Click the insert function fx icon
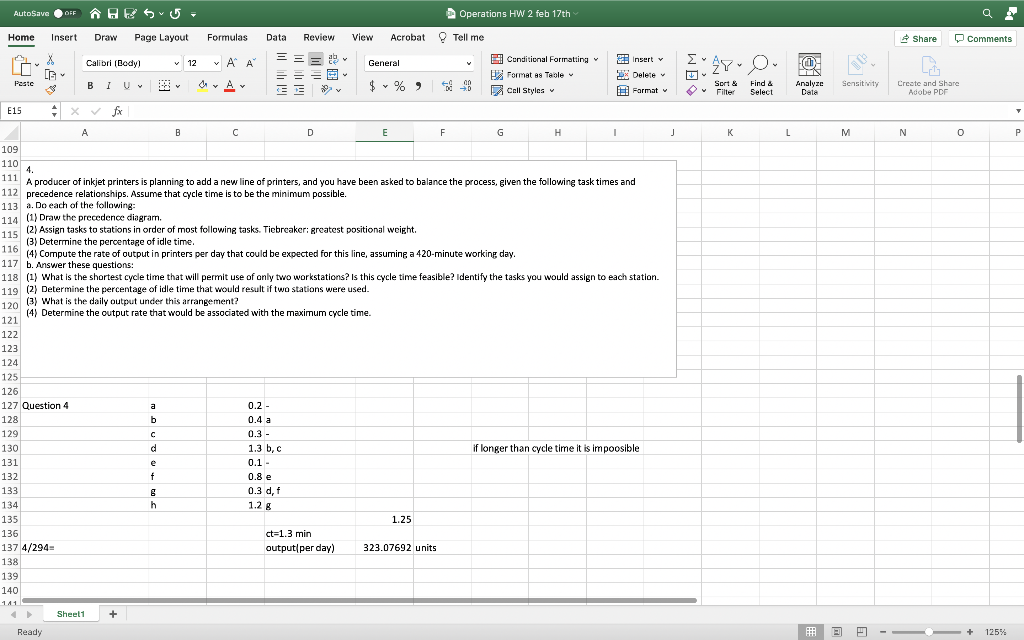The height and width of the screenshot is (640, 1024). [117, 112]
